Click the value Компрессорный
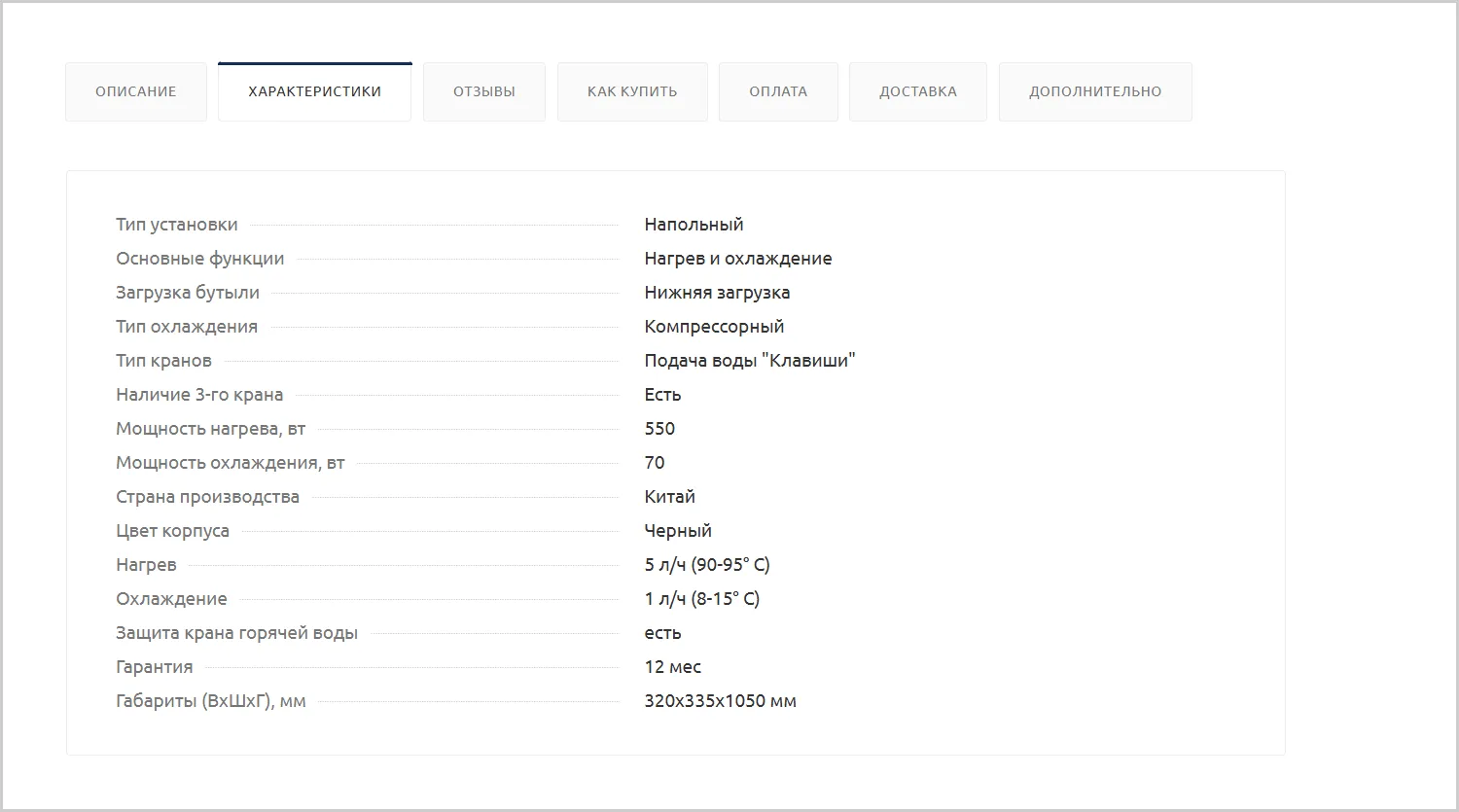The height and width of the screenshot is (812, 1459). pyautogui.click(x=714, y=327)
